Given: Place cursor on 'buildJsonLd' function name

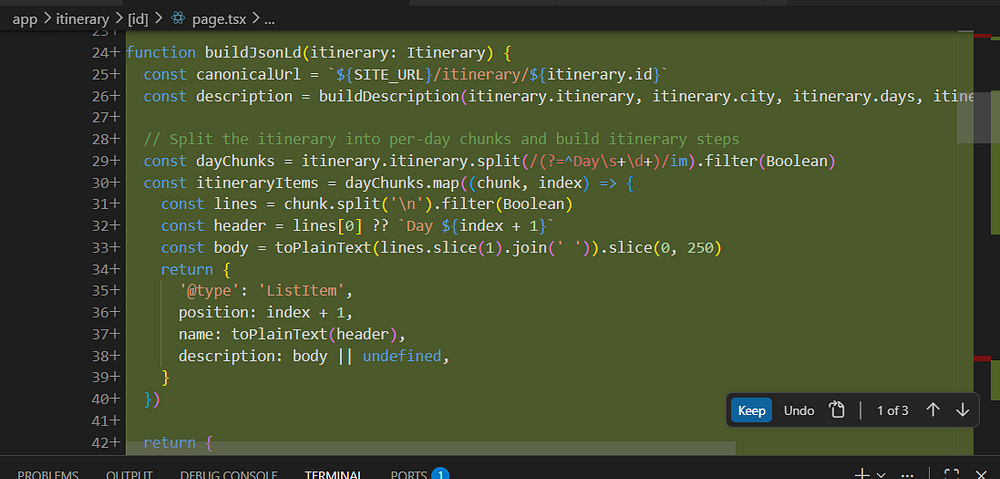Looking at the screenshot, I should (x=253, y=52).
